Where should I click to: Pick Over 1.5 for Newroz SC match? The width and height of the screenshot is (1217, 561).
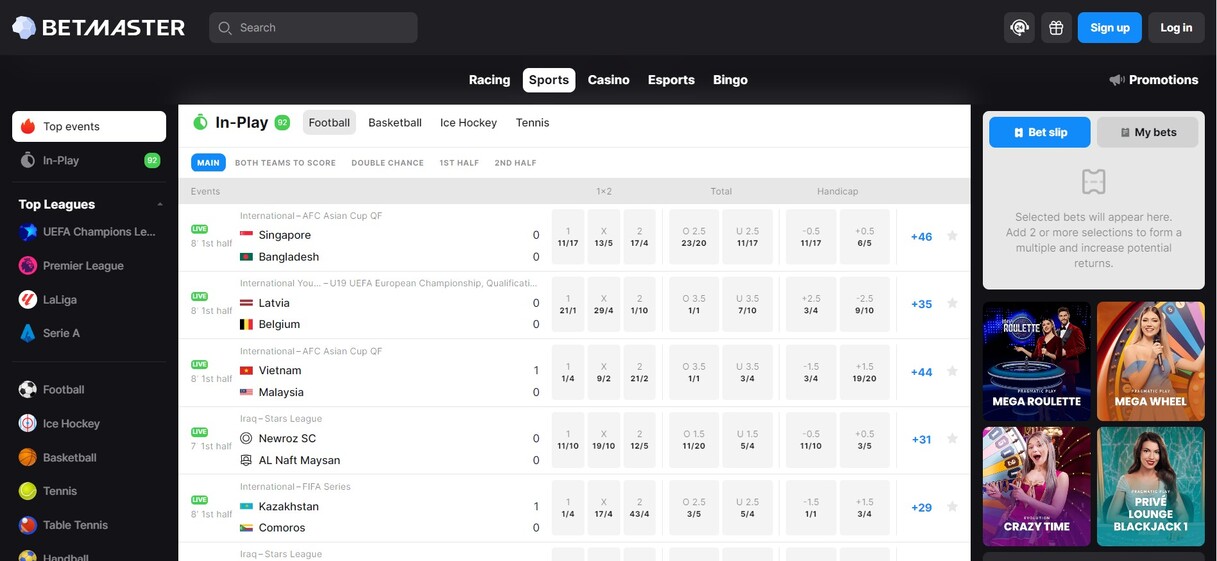(694, 439)
